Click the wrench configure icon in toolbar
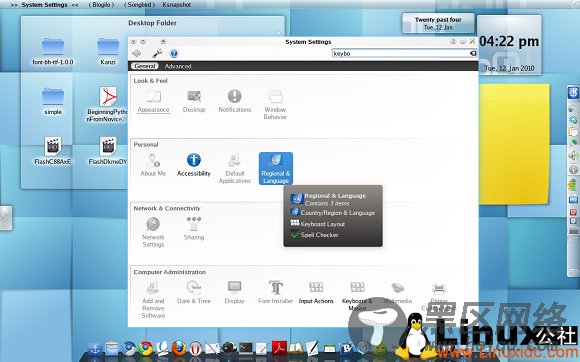The width and height of the screenshot is (580, 362). coord(157,54)
